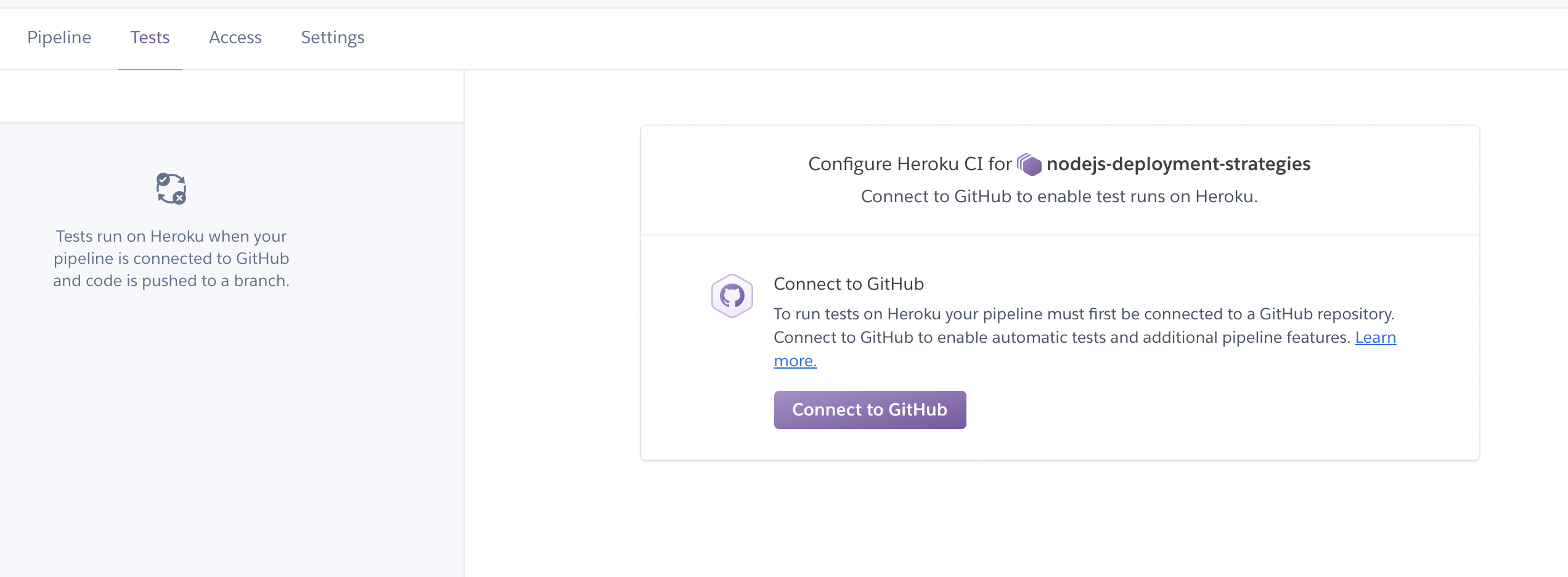
Task: Click the thin gray bar above the tabs
Action: pyautogui.click(x=784, y=4)
